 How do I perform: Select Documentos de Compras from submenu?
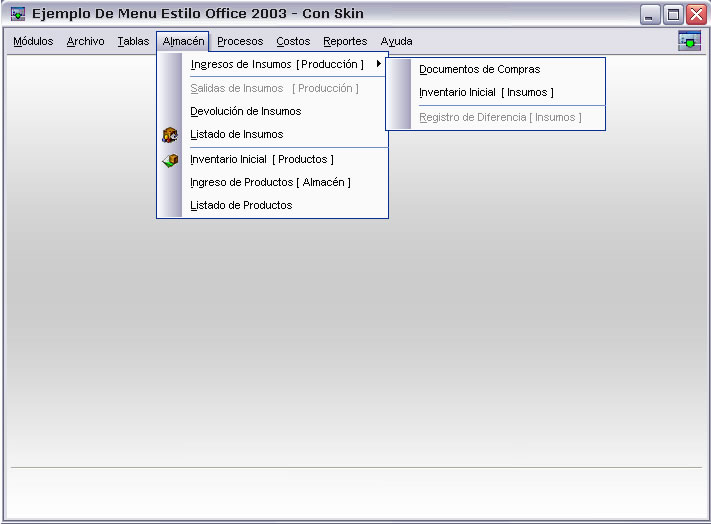479,70
